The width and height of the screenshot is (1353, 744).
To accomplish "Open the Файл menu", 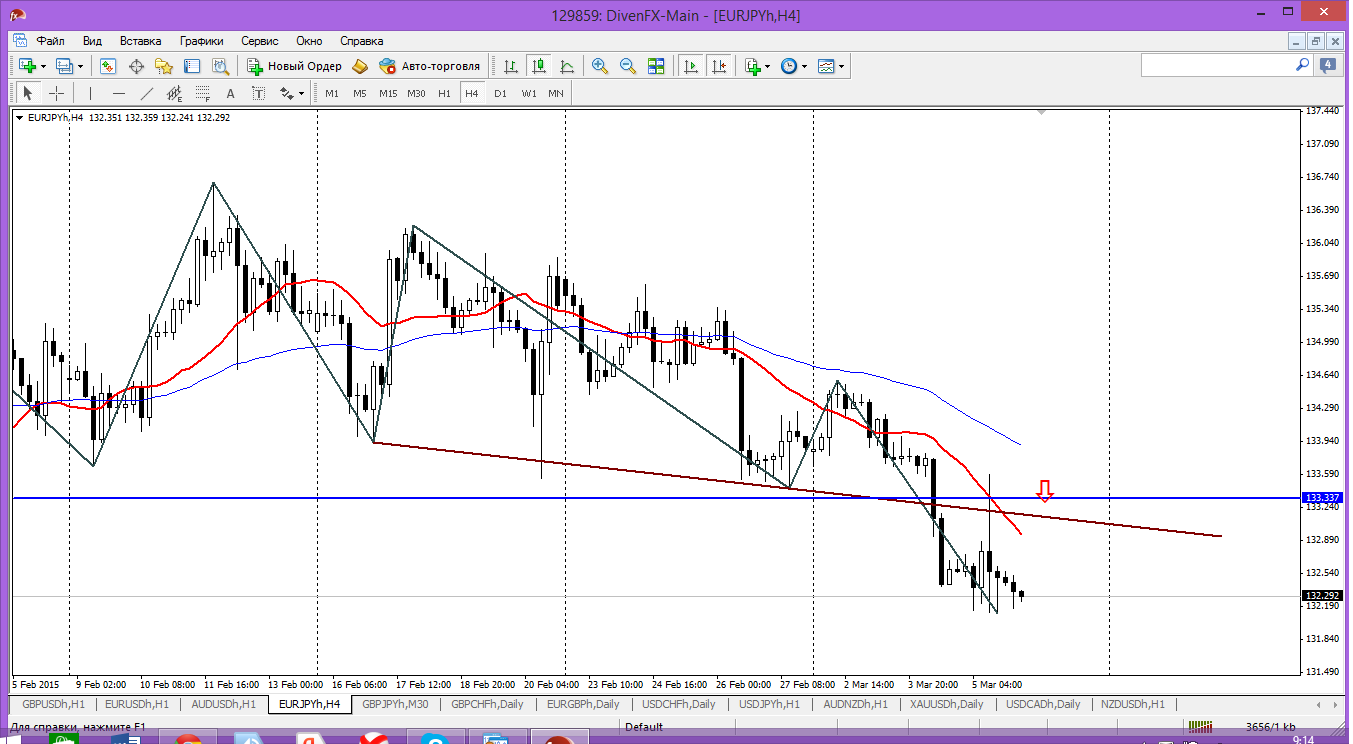I will coord(51,41).
